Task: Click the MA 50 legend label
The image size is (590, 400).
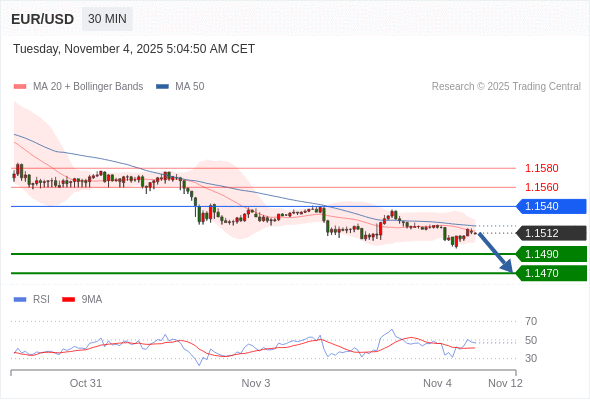Action: [190, 87]
